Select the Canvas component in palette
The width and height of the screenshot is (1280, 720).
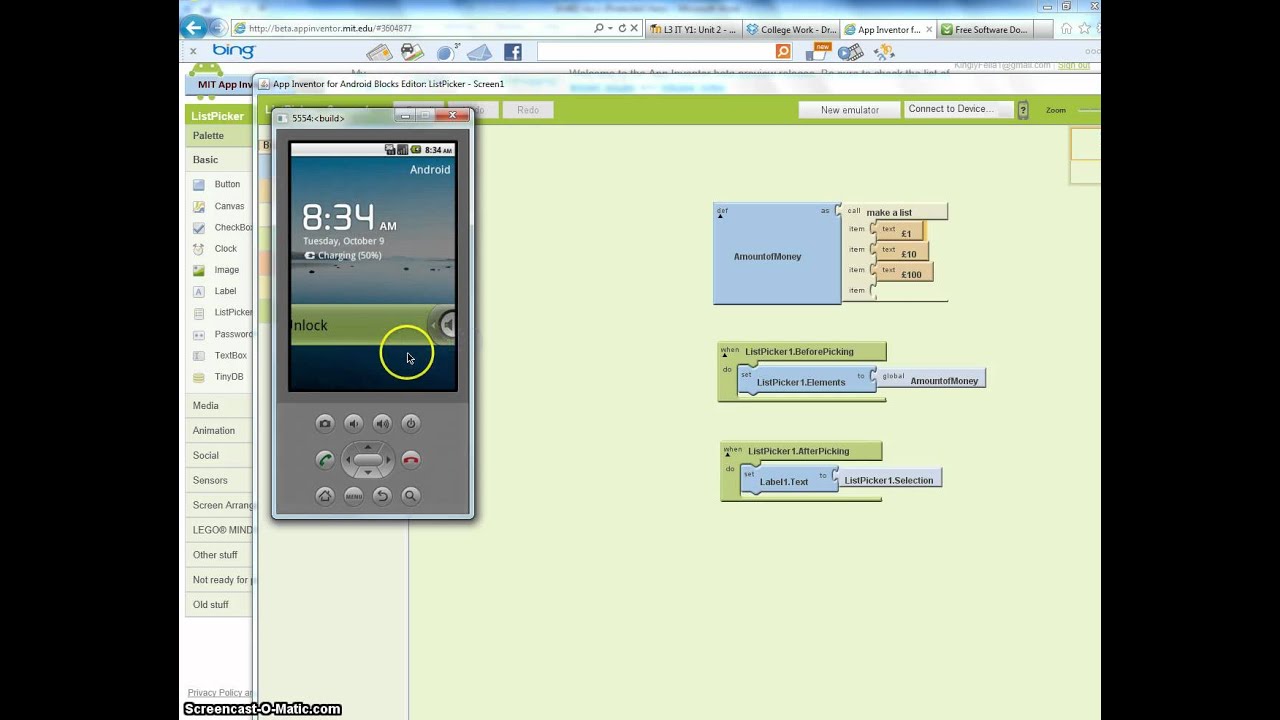click(x=229, y=206)
